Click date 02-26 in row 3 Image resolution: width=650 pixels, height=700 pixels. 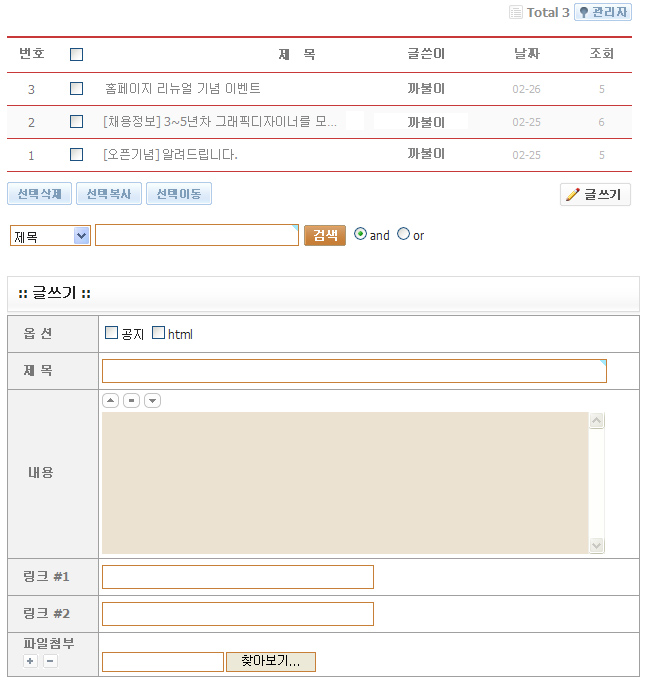[526, 89]
